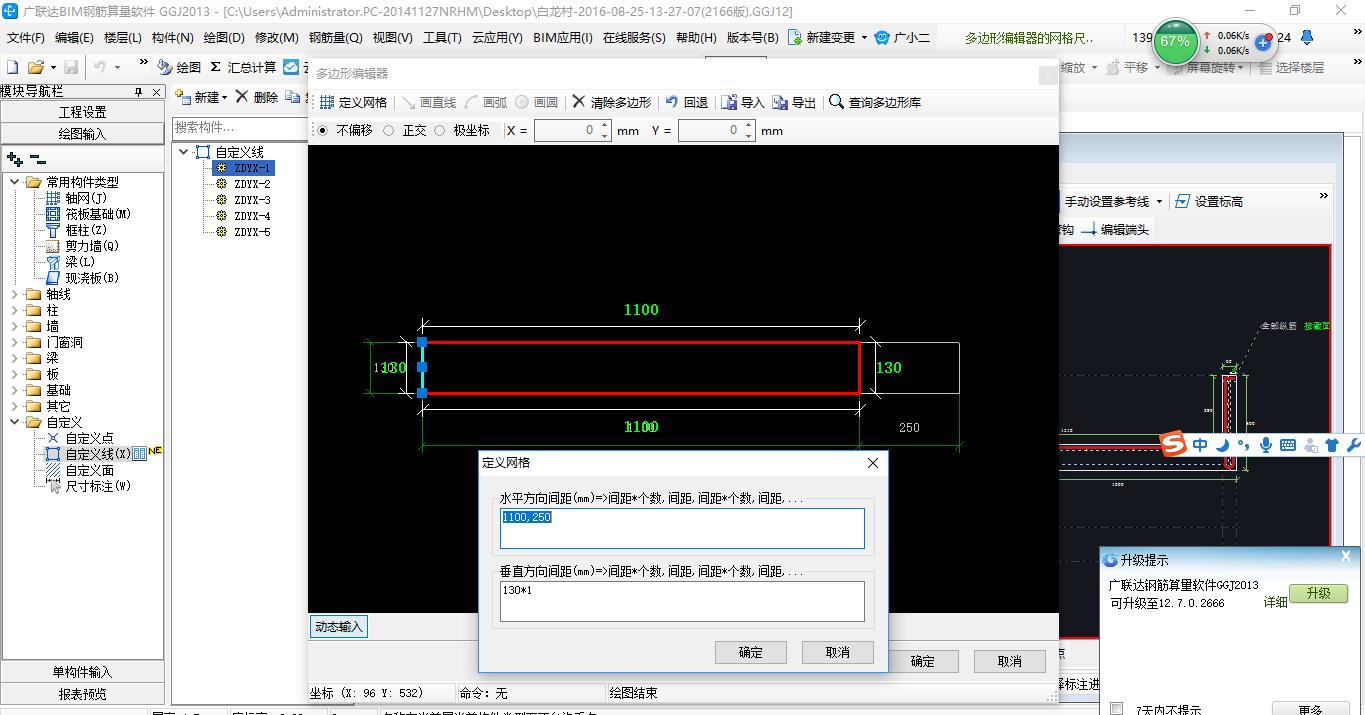Click 确定 in 定义网格 dialog
Viewport: 1365px width, 715px height.
click(751, 652)
